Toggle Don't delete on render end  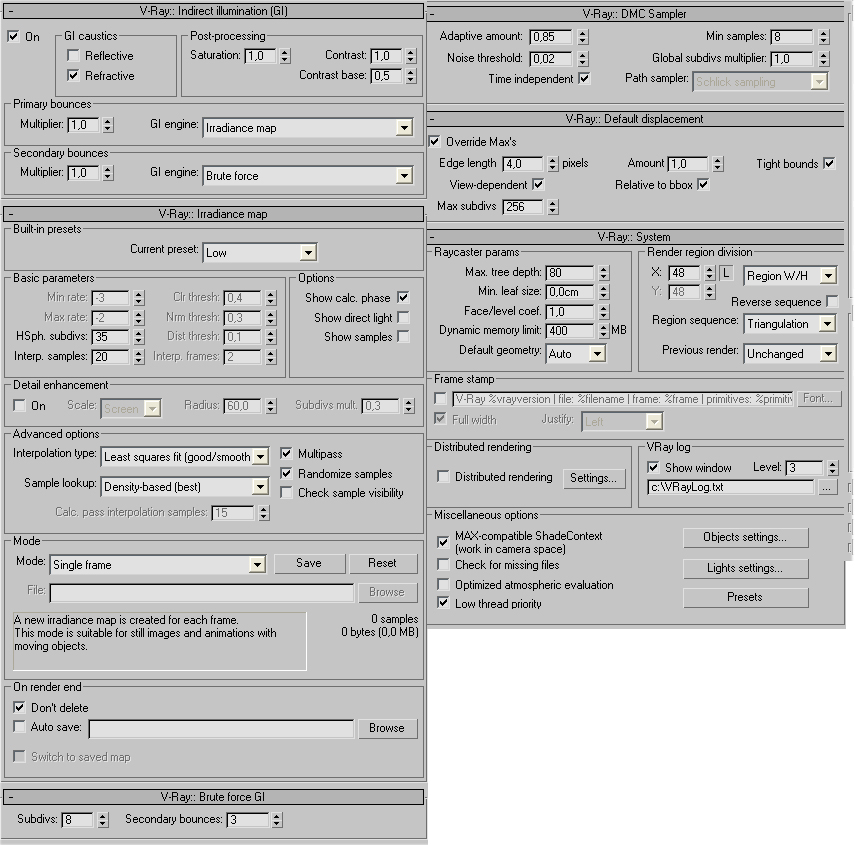point(20,708)
